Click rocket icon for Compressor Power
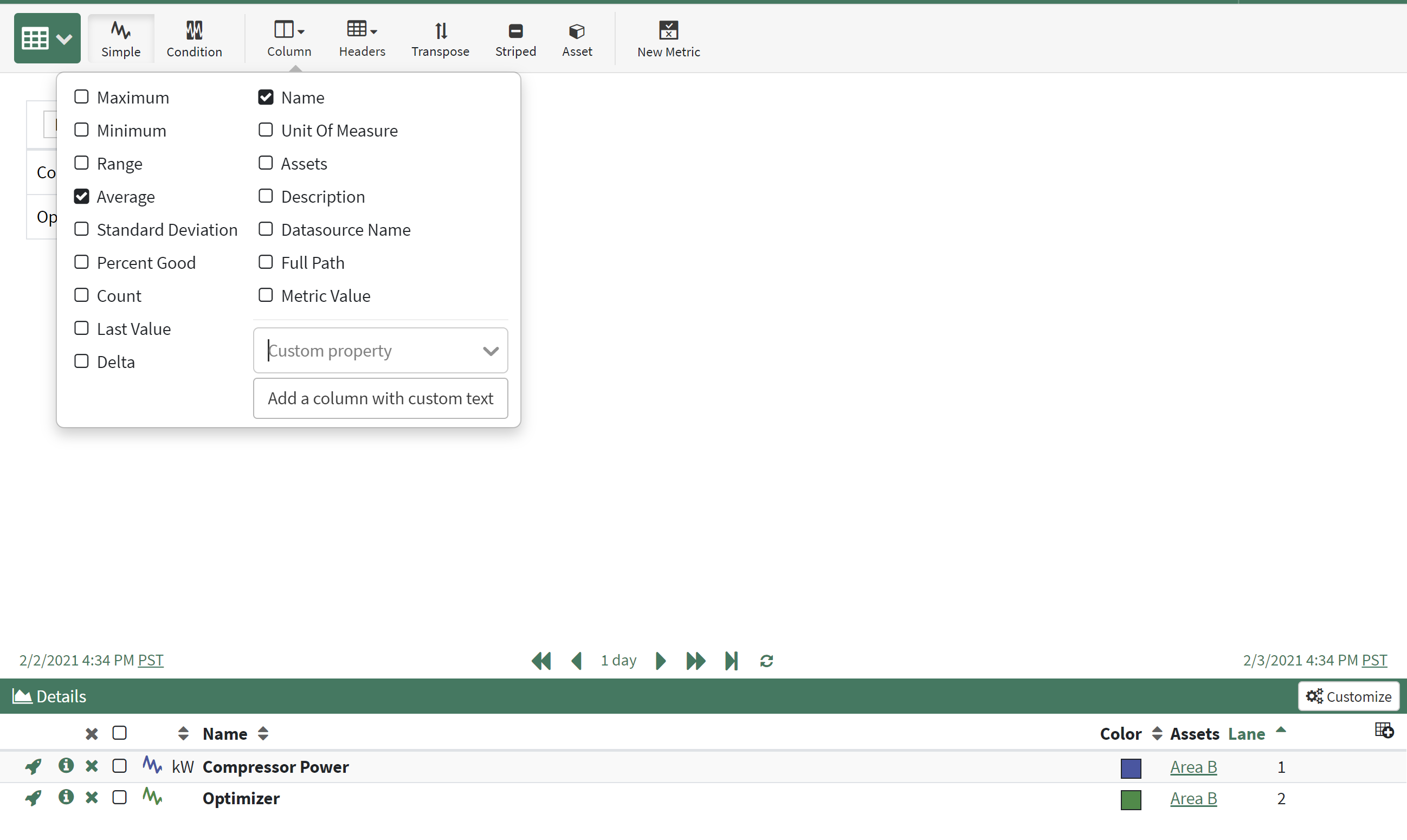 point(33,766)
